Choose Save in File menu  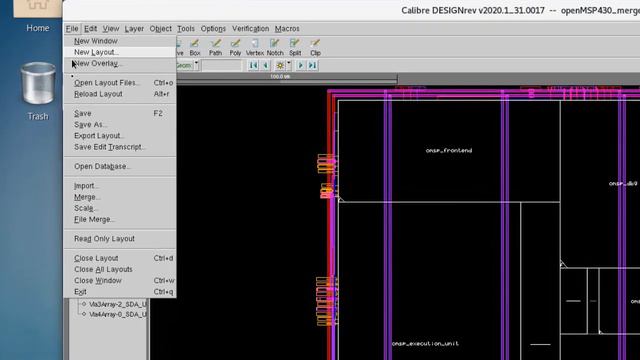(120, 113)
